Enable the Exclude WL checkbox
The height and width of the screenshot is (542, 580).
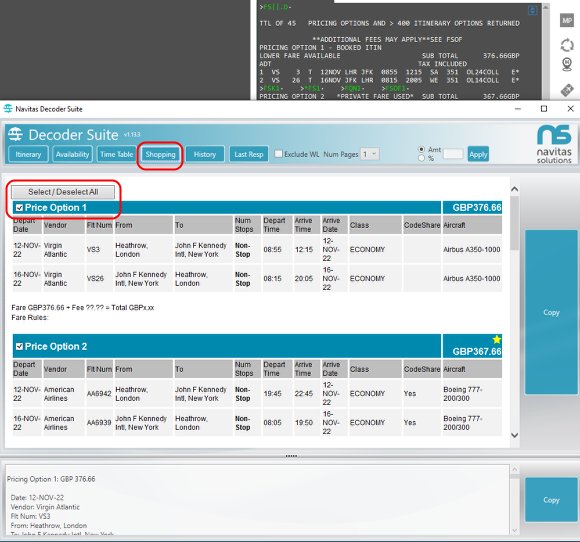pyautogui.click(x=279, y=154)
